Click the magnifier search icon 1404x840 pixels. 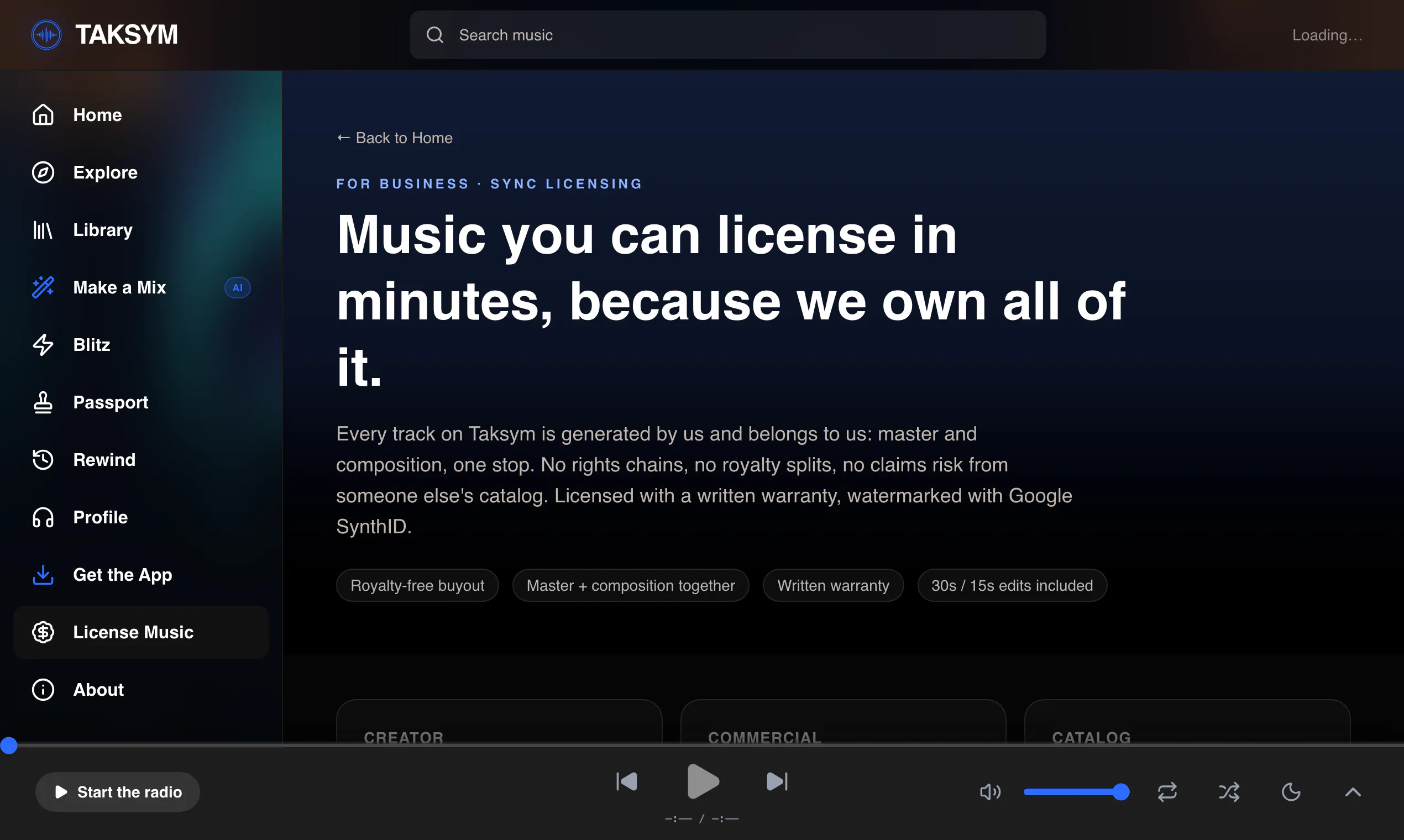click(435, 35)
